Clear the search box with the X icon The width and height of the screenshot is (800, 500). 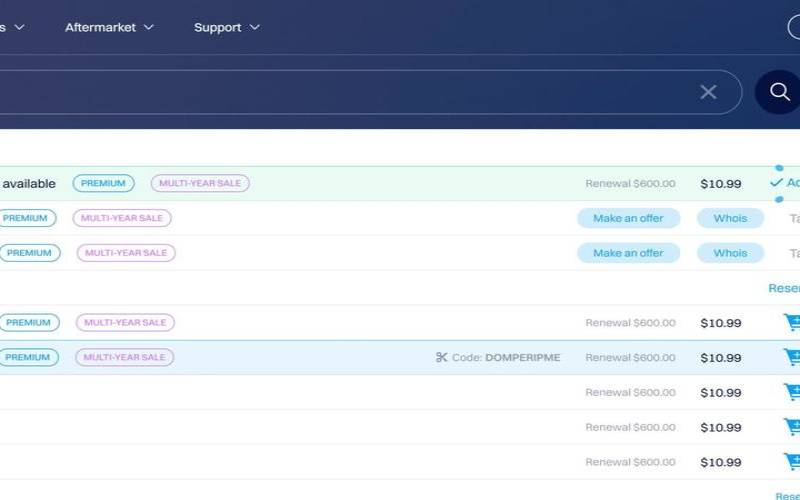(x=708, y=92)
